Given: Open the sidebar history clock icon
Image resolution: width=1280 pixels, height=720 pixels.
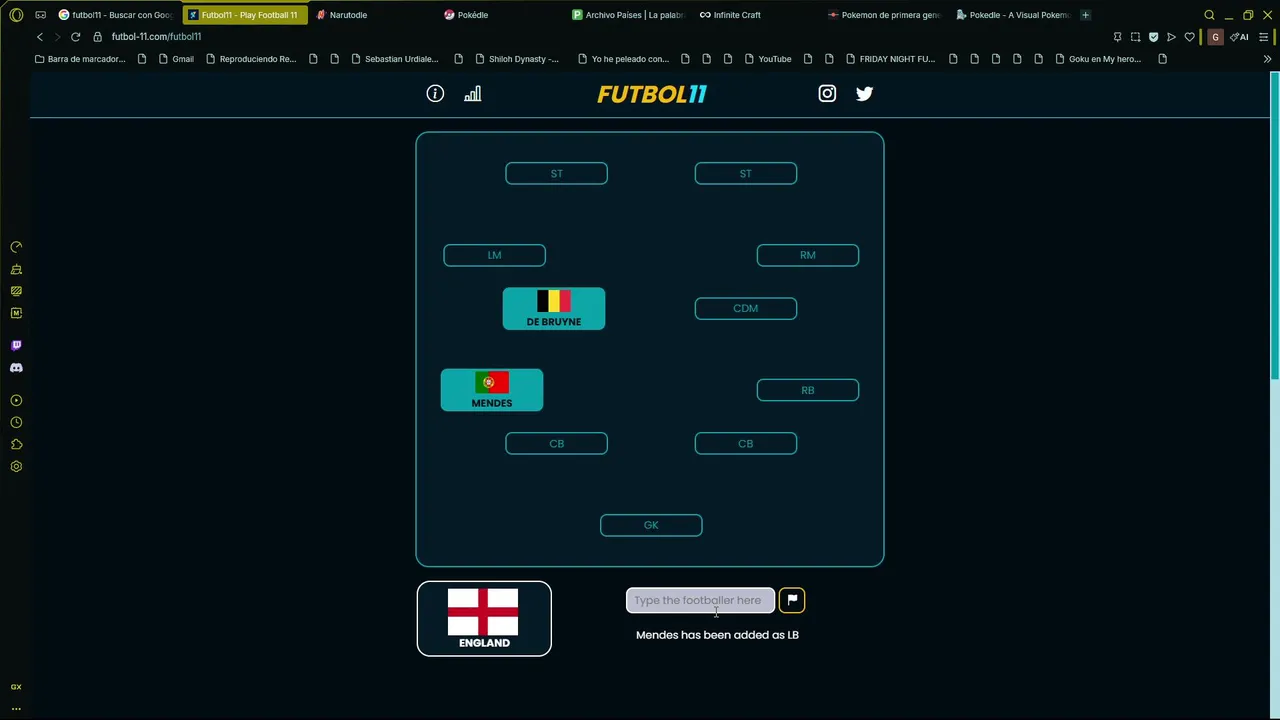Looking at the screenshot, I should pos(16,422).
